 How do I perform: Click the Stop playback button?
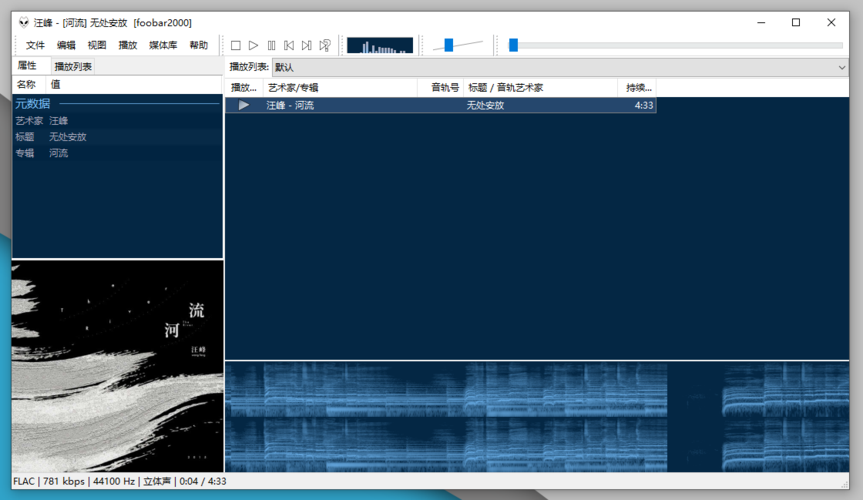236,46
